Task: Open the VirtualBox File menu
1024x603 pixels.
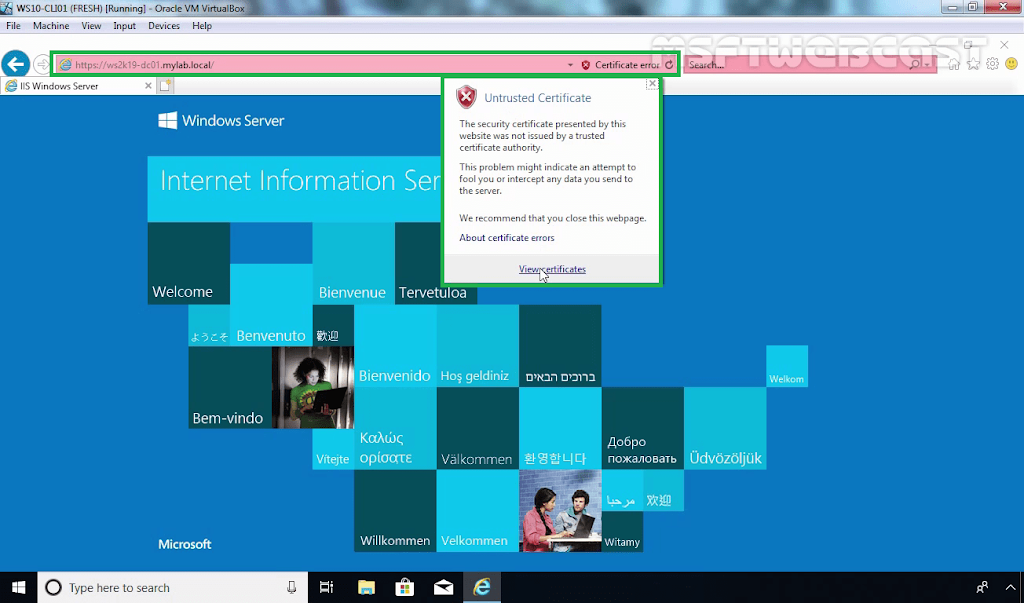Action: [13, 25]
